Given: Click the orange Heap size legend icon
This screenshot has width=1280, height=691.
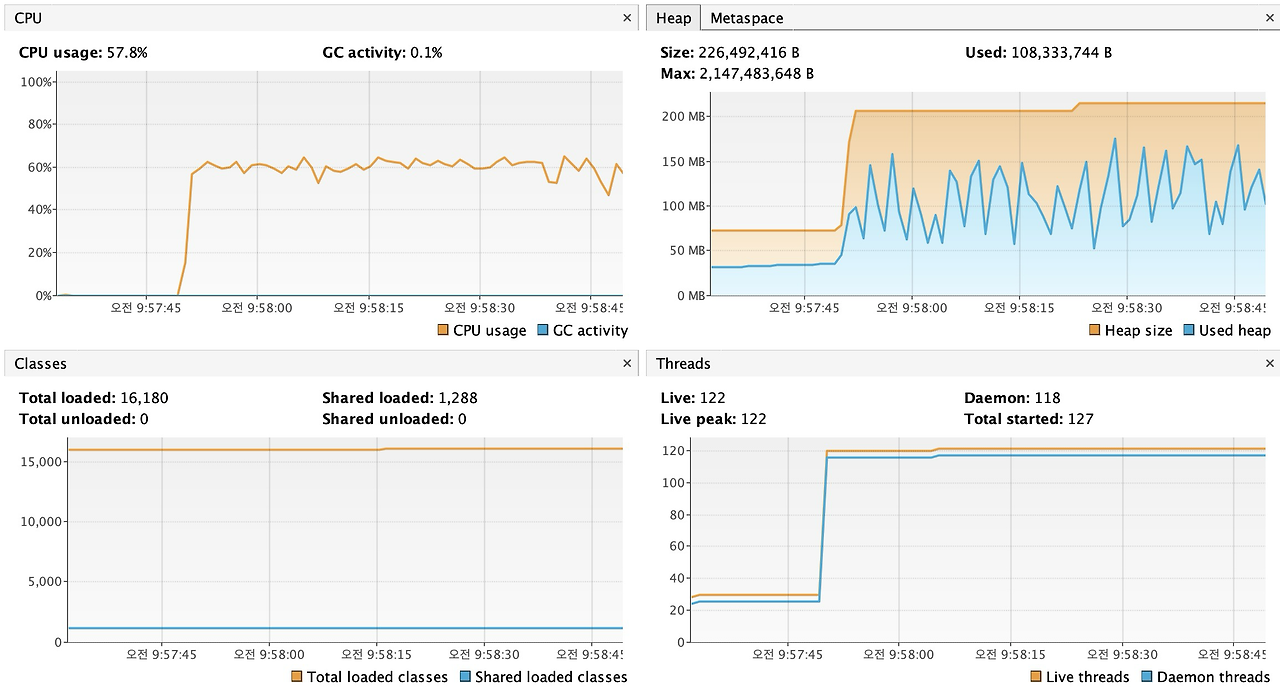Looking at the screenshot, I should [1095, 330].
